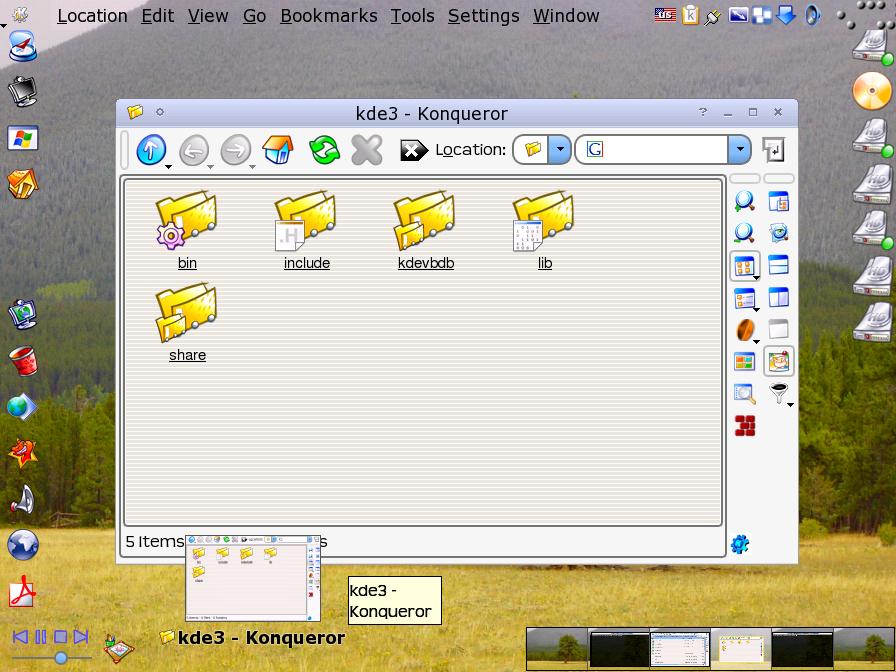Reload the current folder view
This screenshot has height=672, width=896.
[x=324, y=150]
